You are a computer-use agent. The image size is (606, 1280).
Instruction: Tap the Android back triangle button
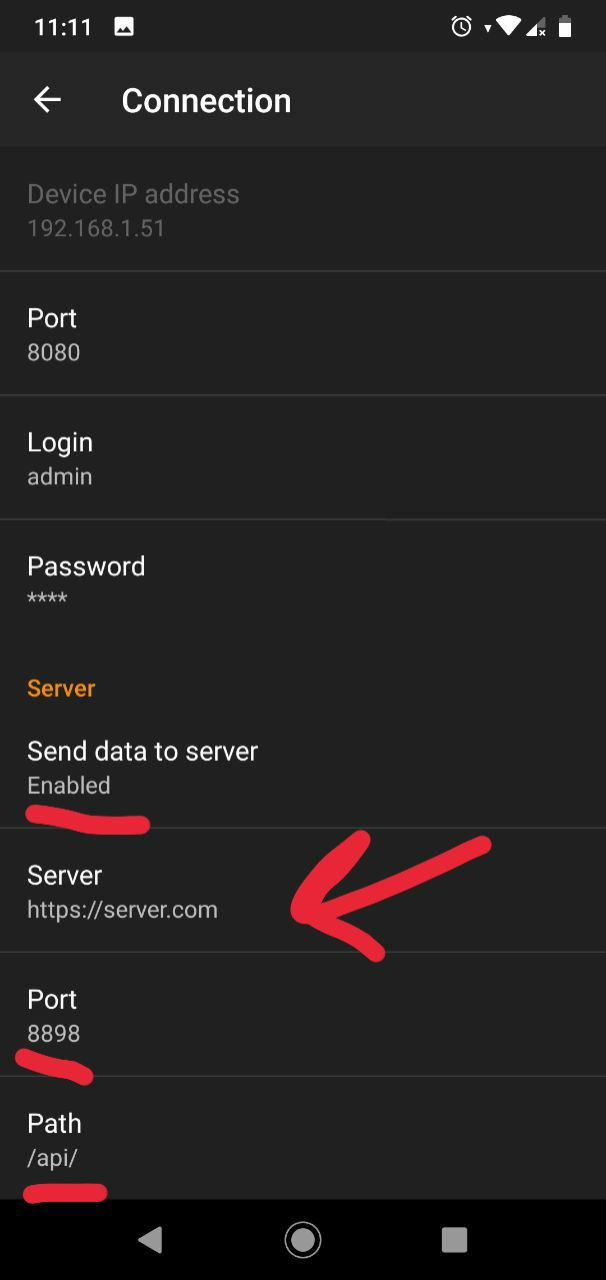click(x=150, y=1240)
